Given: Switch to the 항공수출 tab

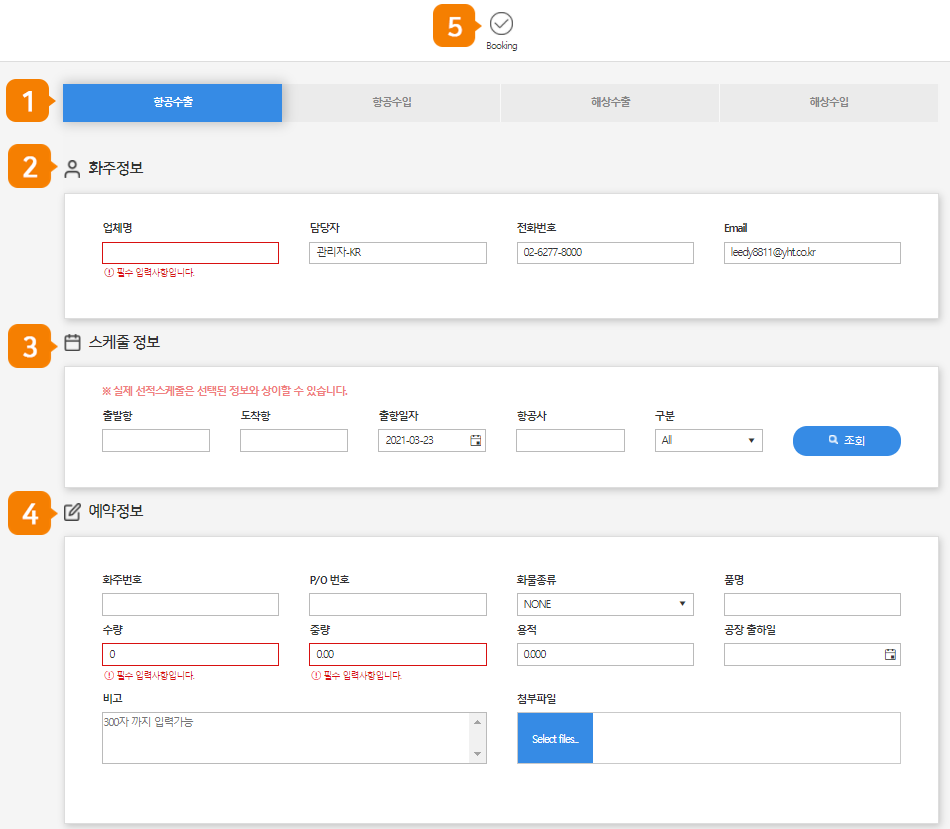Looking at the screenshot, I should pos(173,102).
